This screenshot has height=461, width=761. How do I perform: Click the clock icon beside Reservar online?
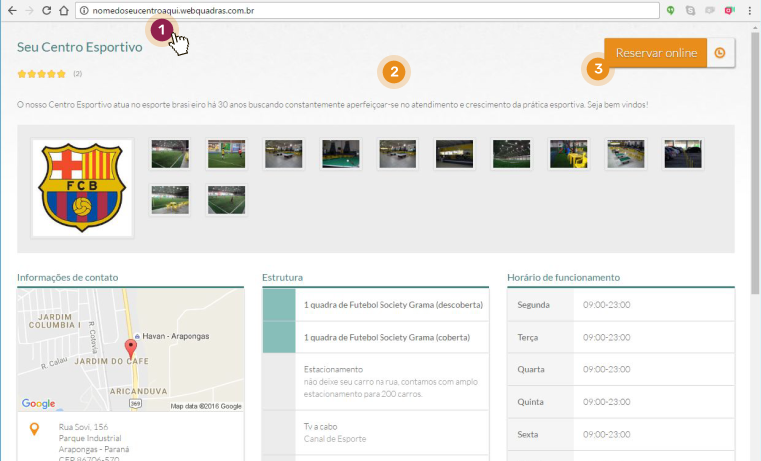coord(720,53)
